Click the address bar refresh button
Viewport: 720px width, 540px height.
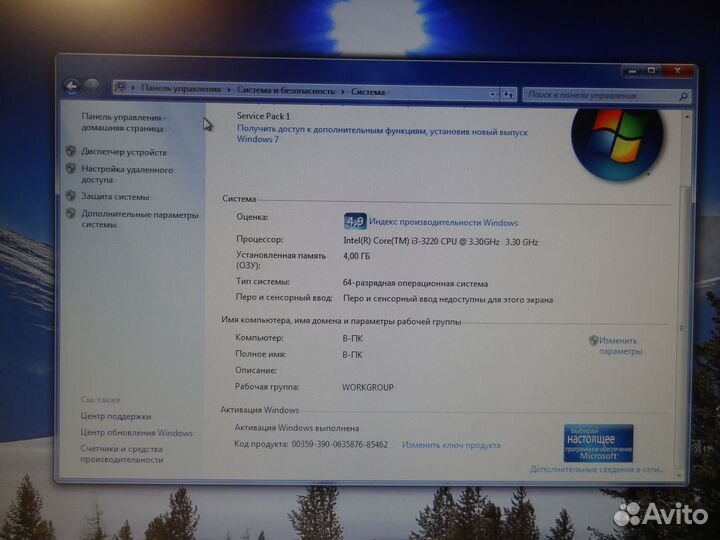pyautogui.click(x=509, y=94)
